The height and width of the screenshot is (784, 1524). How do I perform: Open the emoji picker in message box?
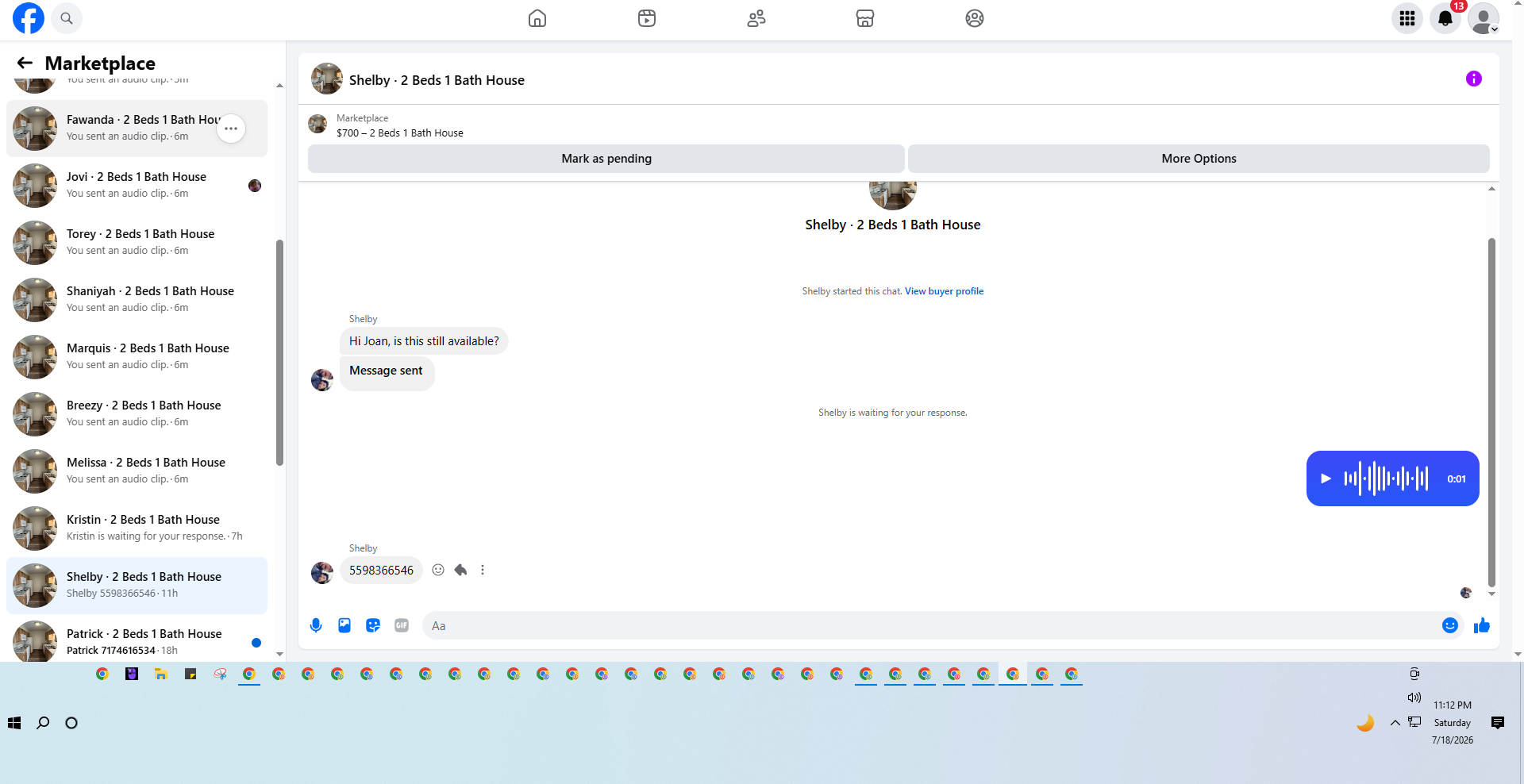1450,625
